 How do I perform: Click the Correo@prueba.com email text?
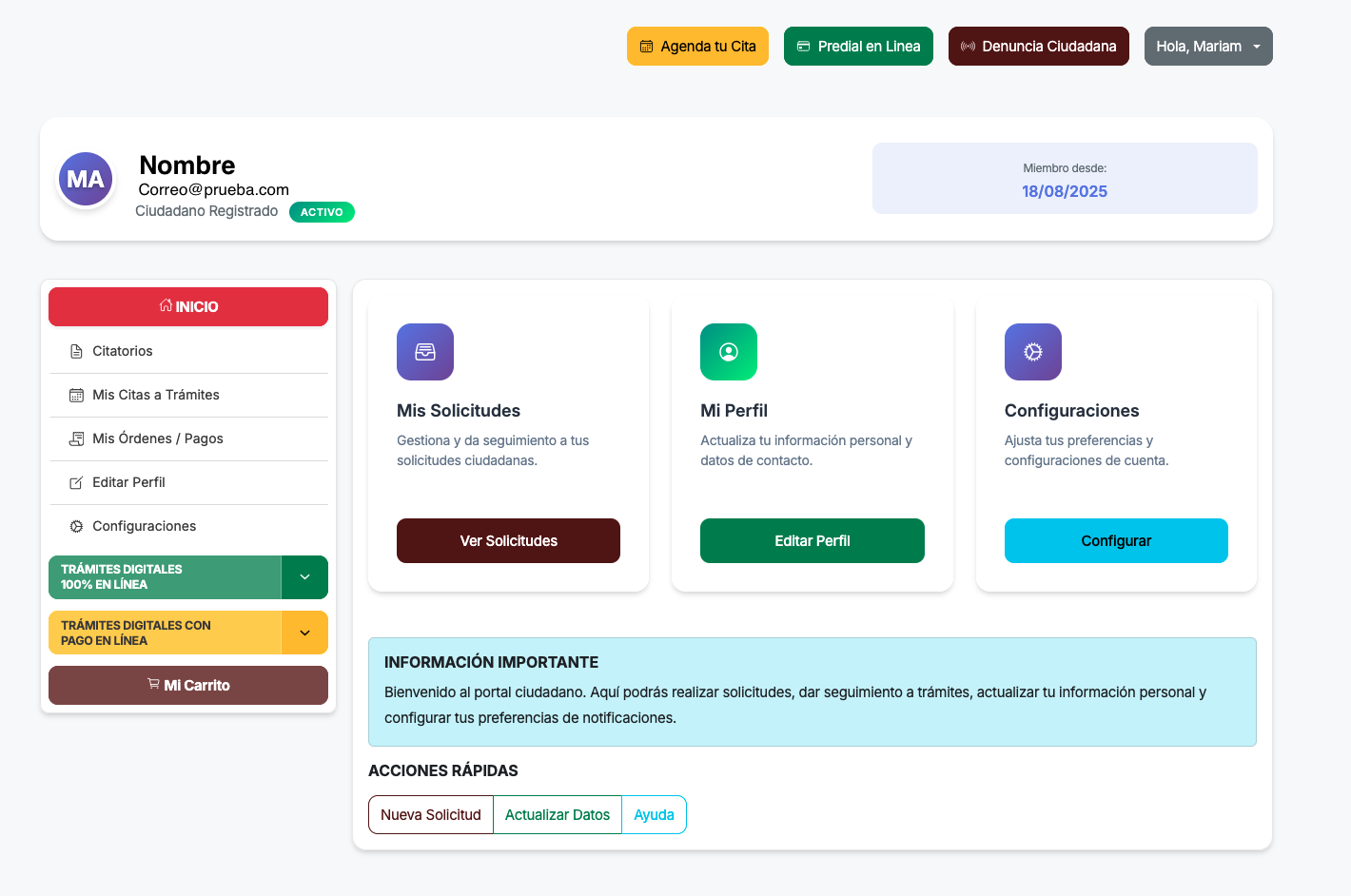(214, 189)
